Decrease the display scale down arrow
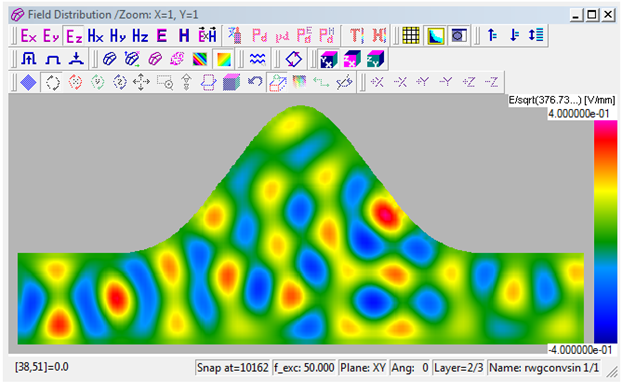This screenshot has width=622, height=384. point(514,36)
